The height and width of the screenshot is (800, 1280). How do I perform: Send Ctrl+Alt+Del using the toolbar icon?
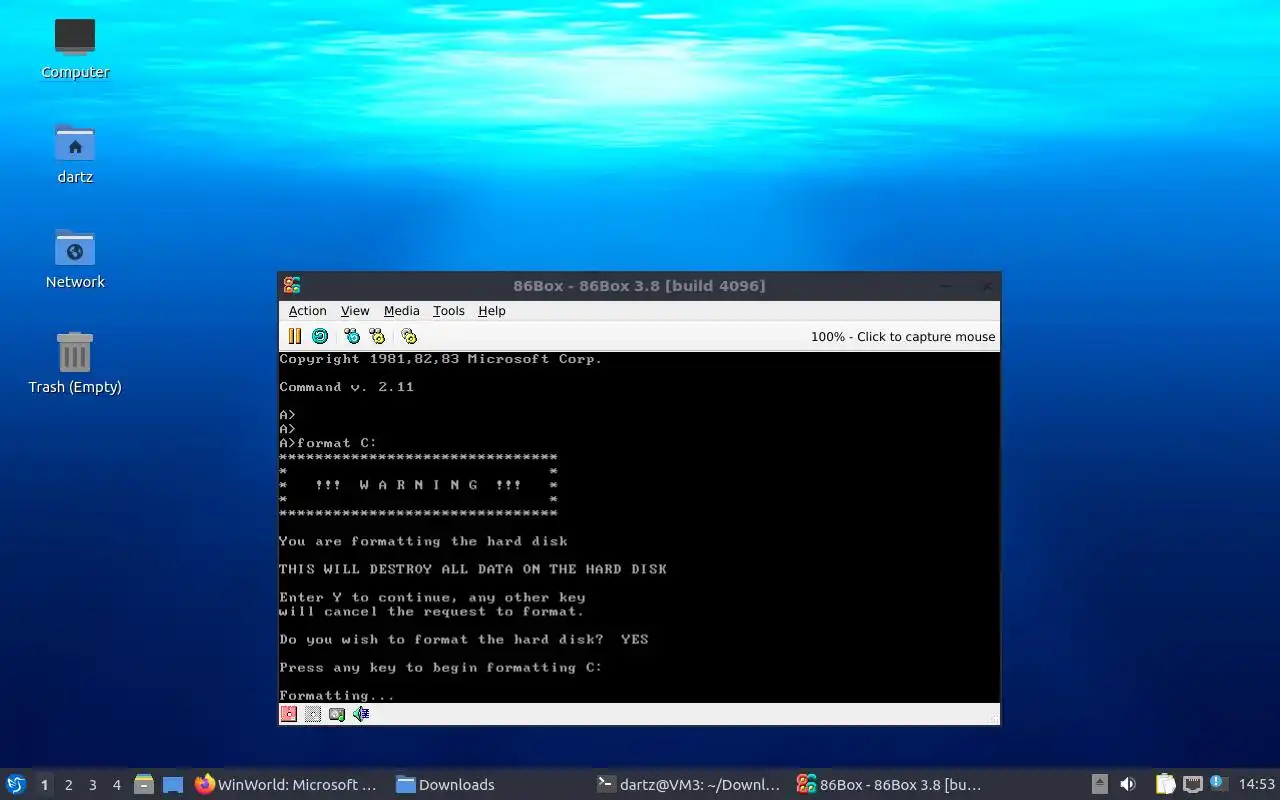click(x=352, y=336)
